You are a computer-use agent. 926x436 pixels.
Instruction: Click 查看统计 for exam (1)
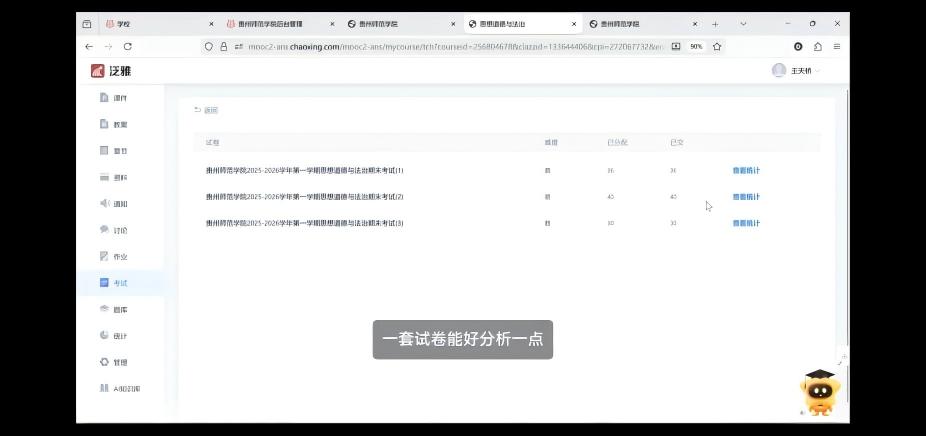[x=746, y=171]
